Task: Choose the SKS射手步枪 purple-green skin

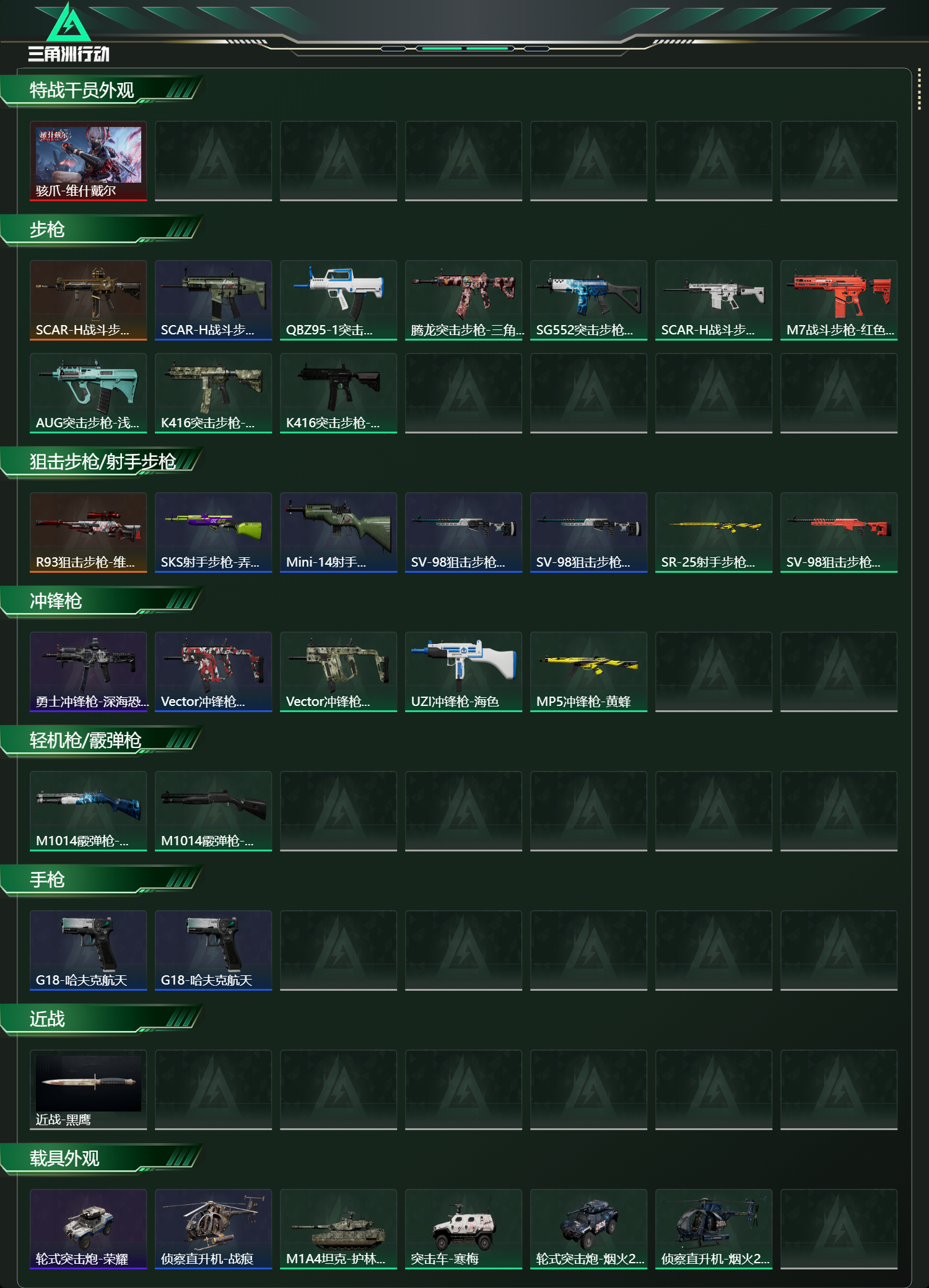Action: point(213,533)
